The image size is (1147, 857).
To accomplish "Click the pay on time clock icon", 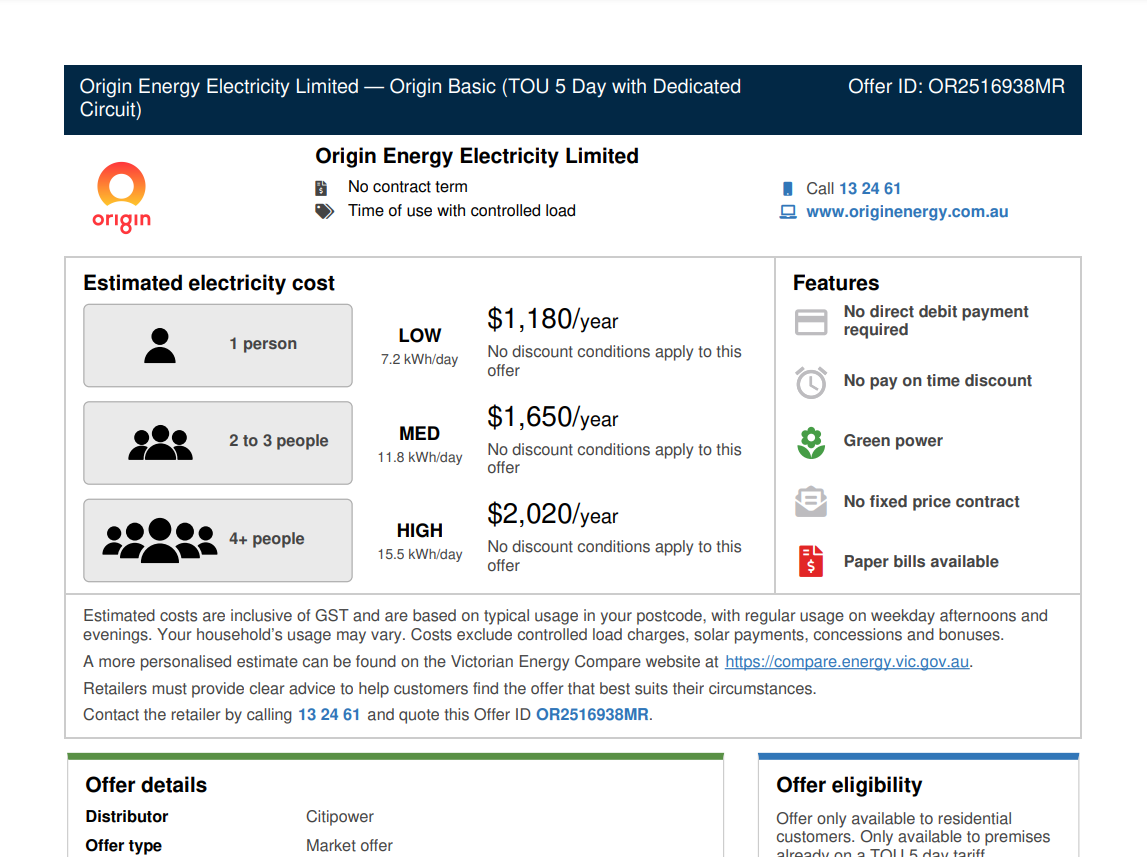I will (811, 382).
